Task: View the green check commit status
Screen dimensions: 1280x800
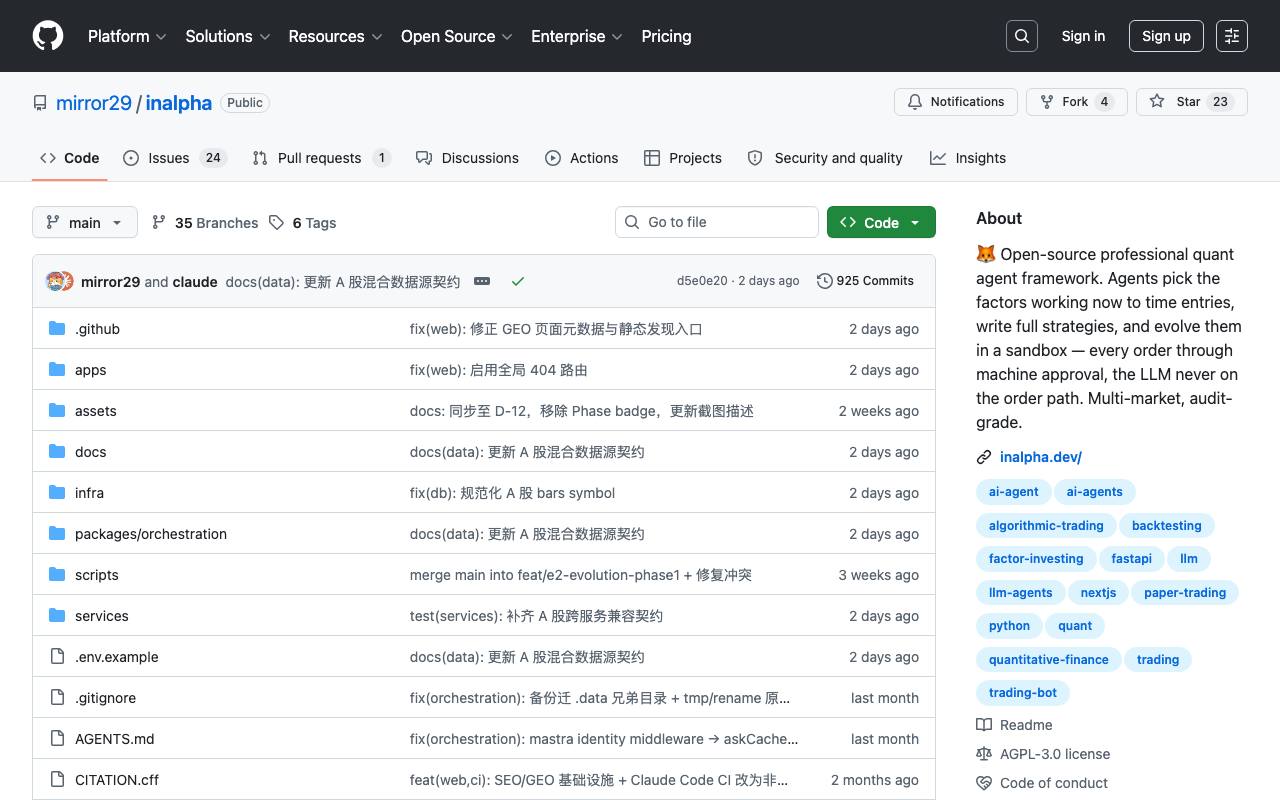Action: pyautogui.click(x=518, y=281)
